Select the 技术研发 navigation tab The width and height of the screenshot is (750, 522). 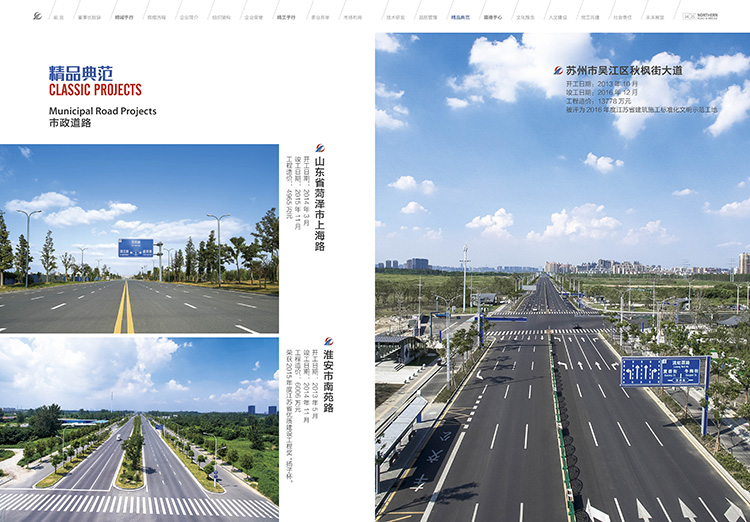[396, 18]
